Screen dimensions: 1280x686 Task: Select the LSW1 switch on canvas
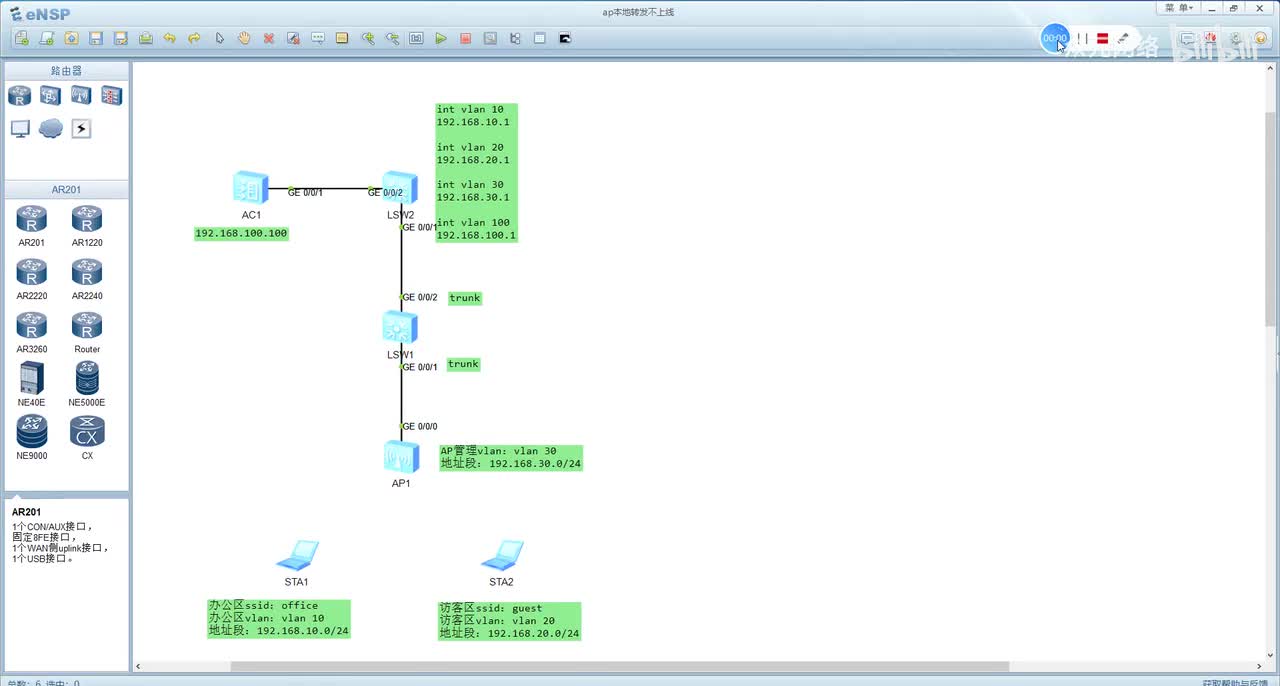(400, 327)
